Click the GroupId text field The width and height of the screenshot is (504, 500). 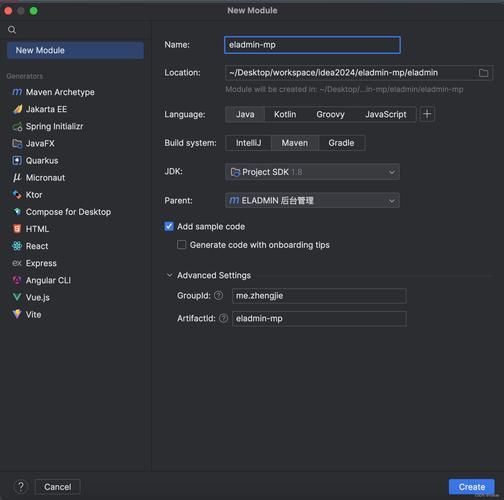[319, 296]
